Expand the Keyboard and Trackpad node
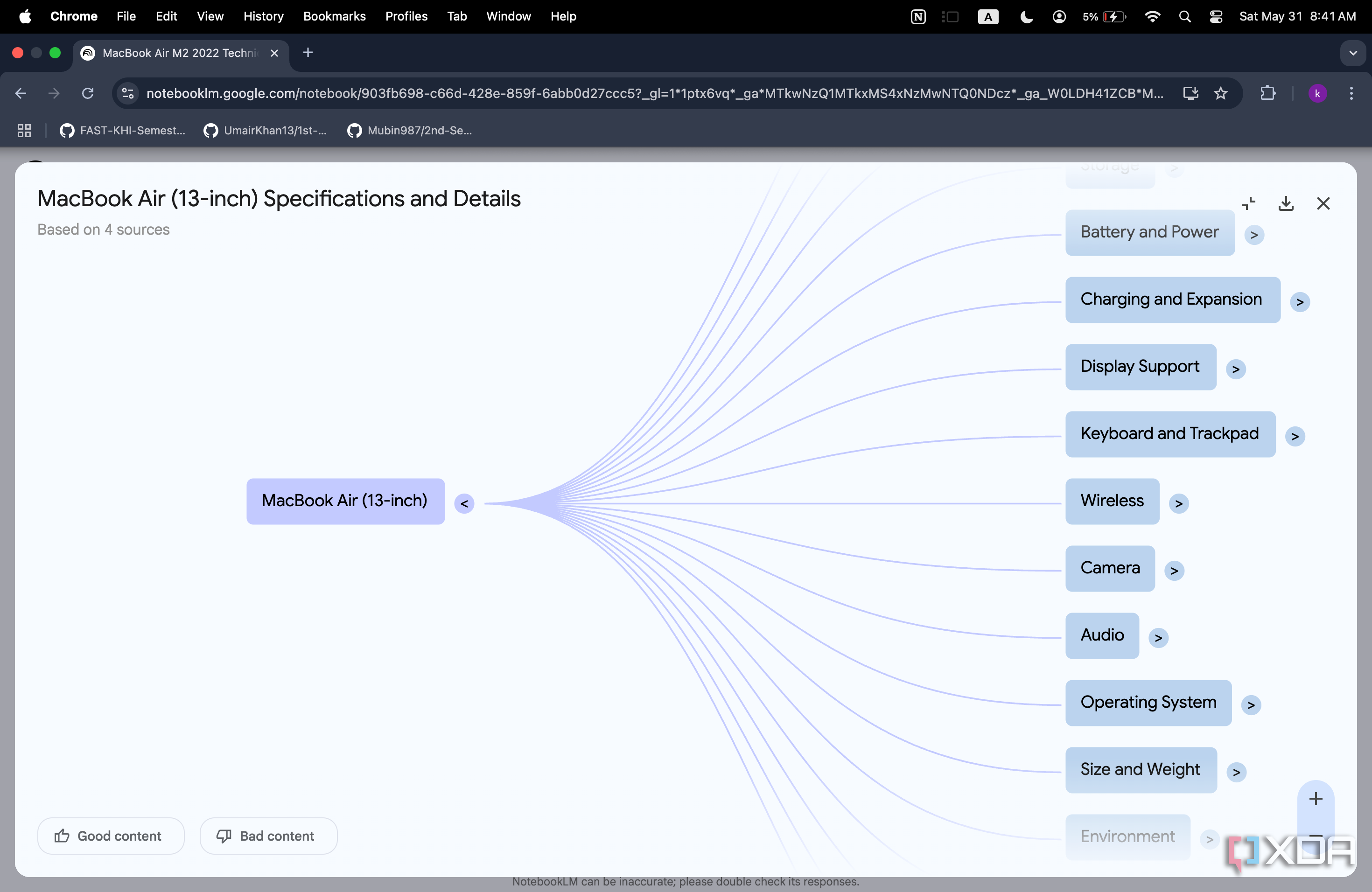1372x892 pixels. tap(1295, 436)
